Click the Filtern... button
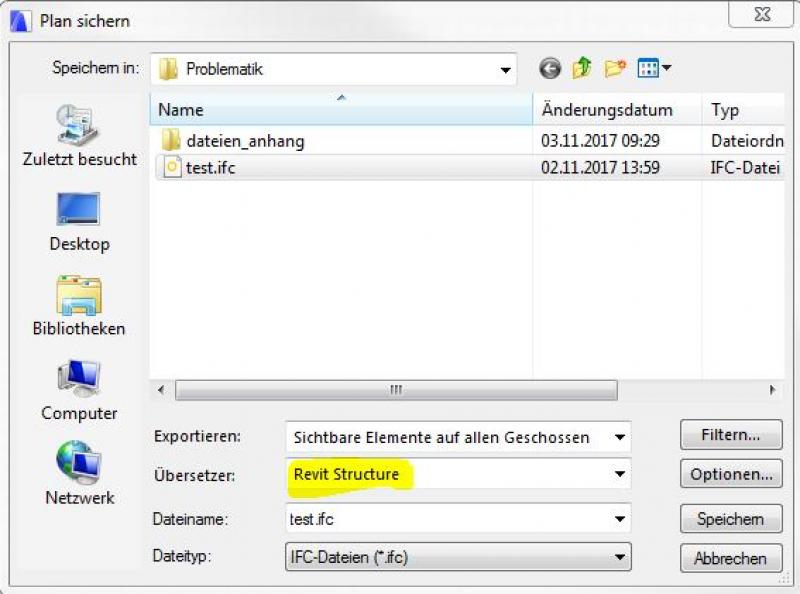800x594 pixels. point(729,435)
